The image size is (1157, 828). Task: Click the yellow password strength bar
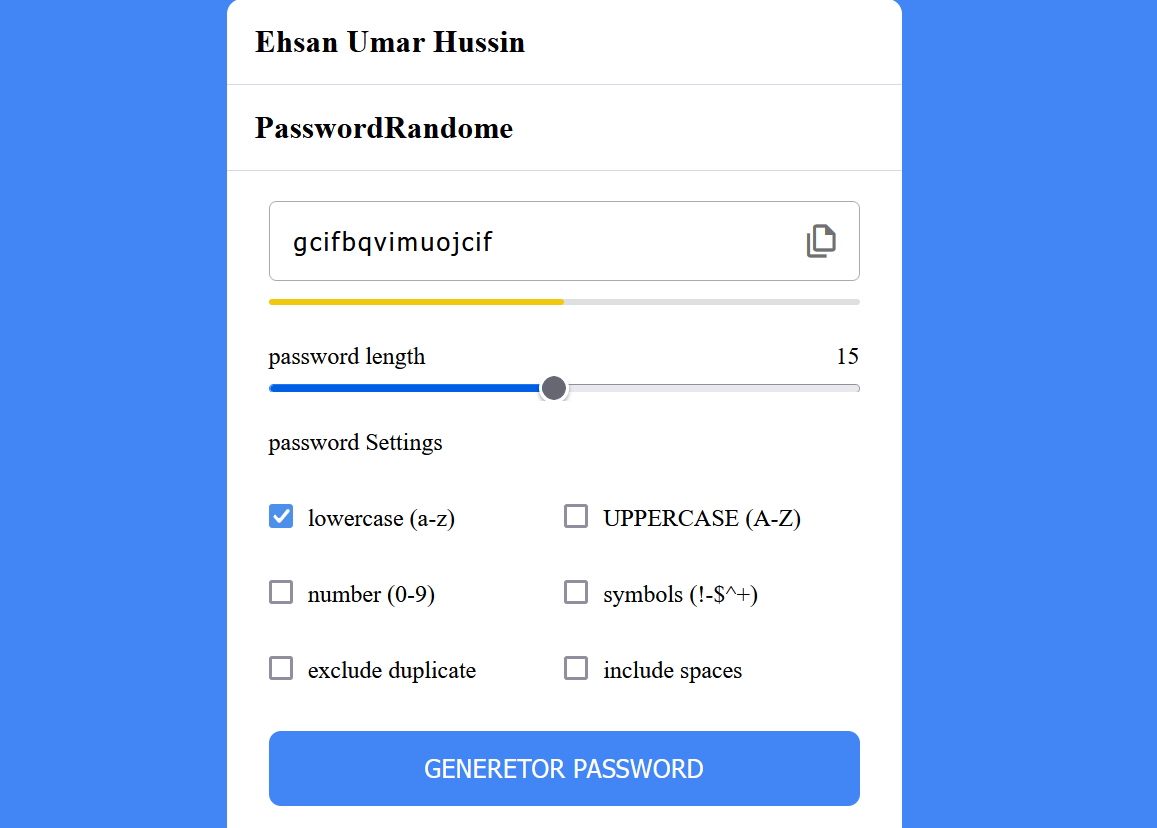416,301
